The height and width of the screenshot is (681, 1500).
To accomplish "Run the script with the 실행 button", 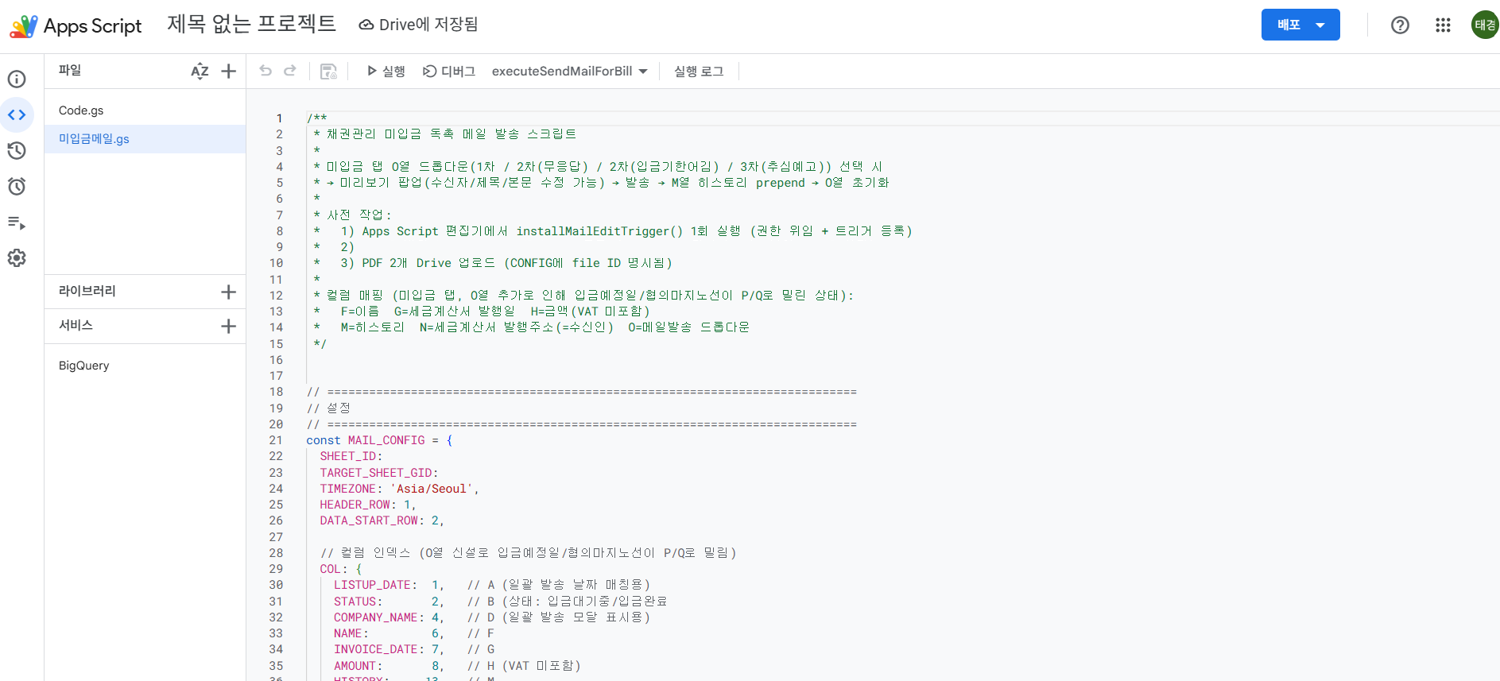I will click(x=385, y=71).
